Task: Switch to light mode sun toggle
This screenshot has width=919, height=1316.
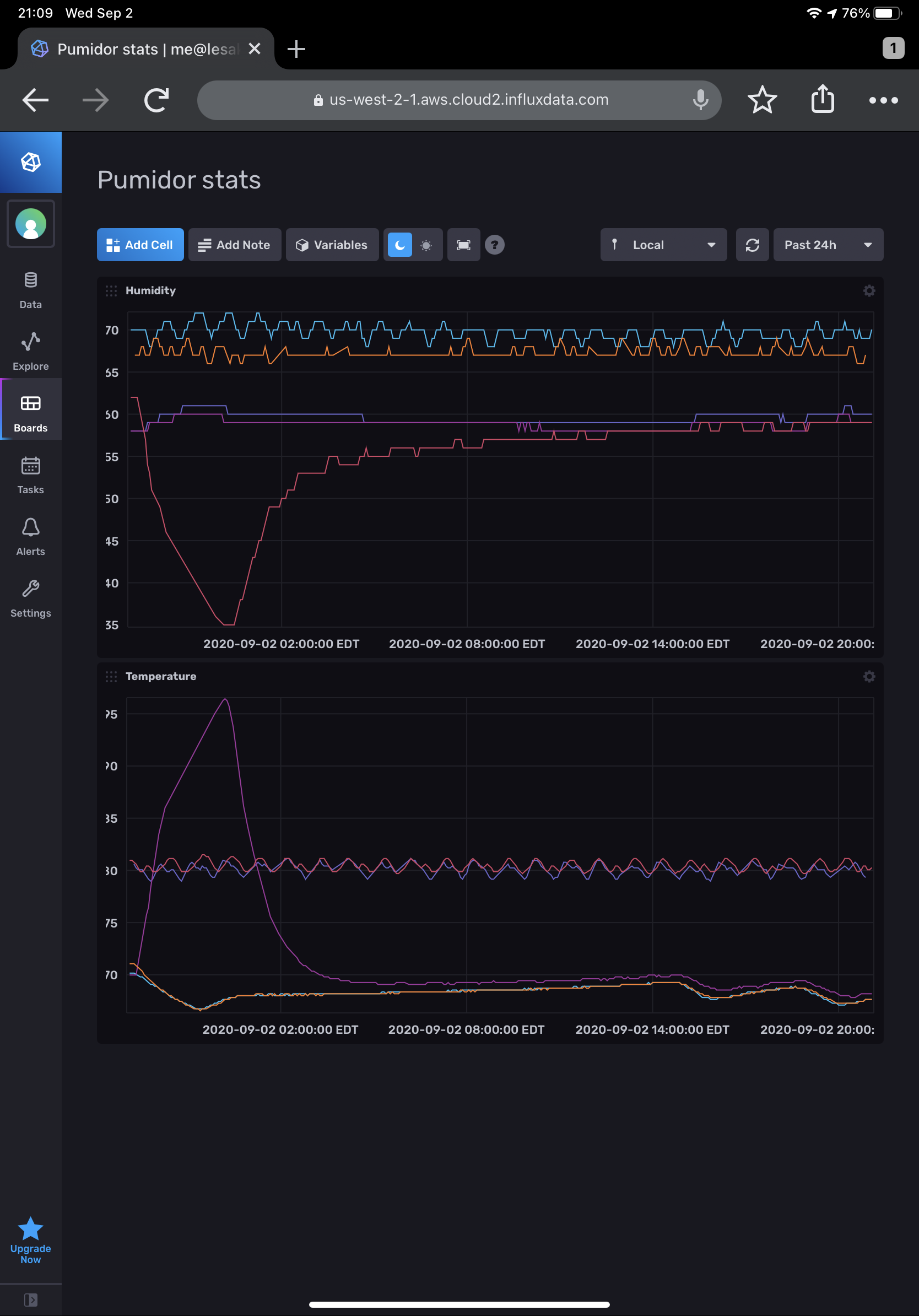Action: pos(426,245)
